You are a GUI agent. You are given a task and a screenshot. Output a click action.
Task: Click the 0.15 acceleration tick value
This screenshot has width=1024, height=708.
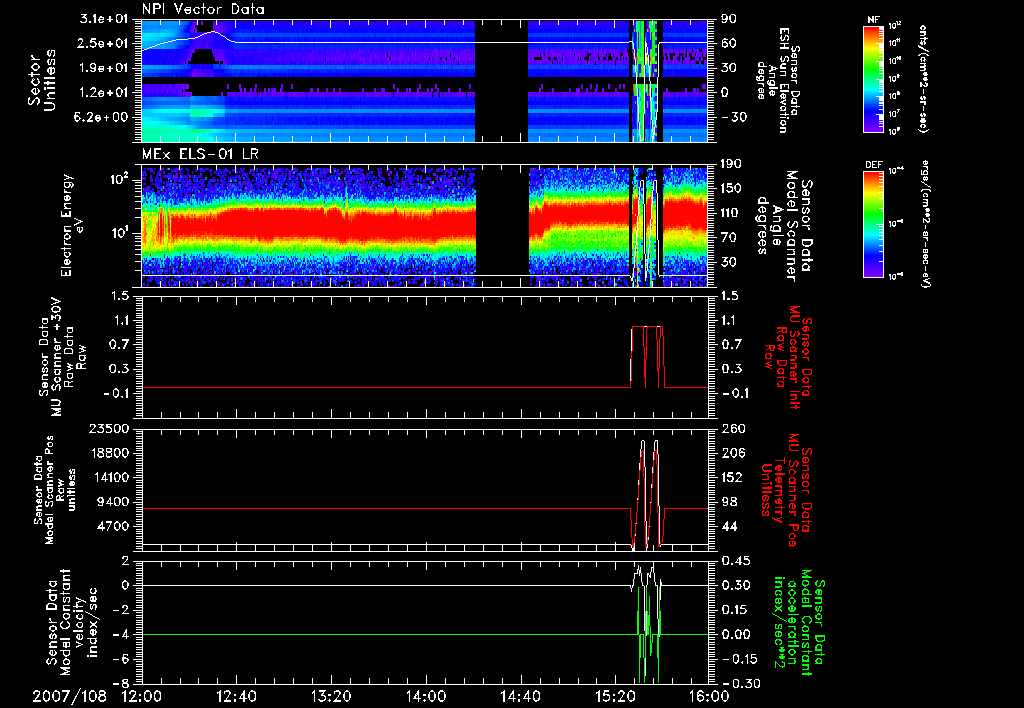pos(735,610)
